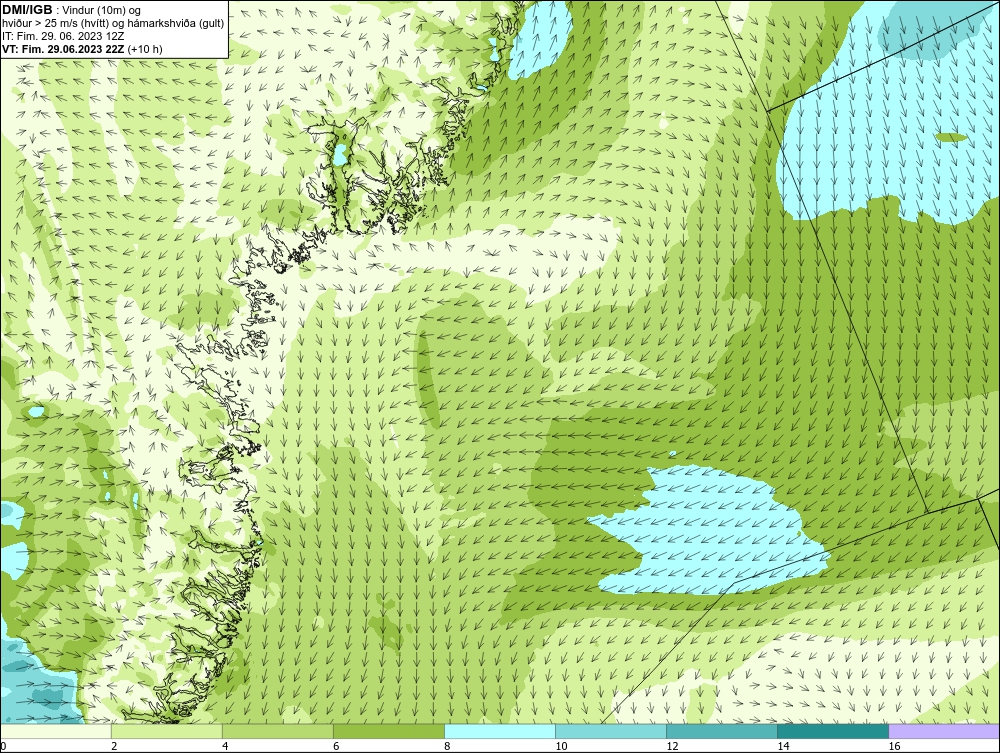1000x753 pixels.
Task: Select the dark teal 14–16 legend swatch
Action: (x=833, y=731)
